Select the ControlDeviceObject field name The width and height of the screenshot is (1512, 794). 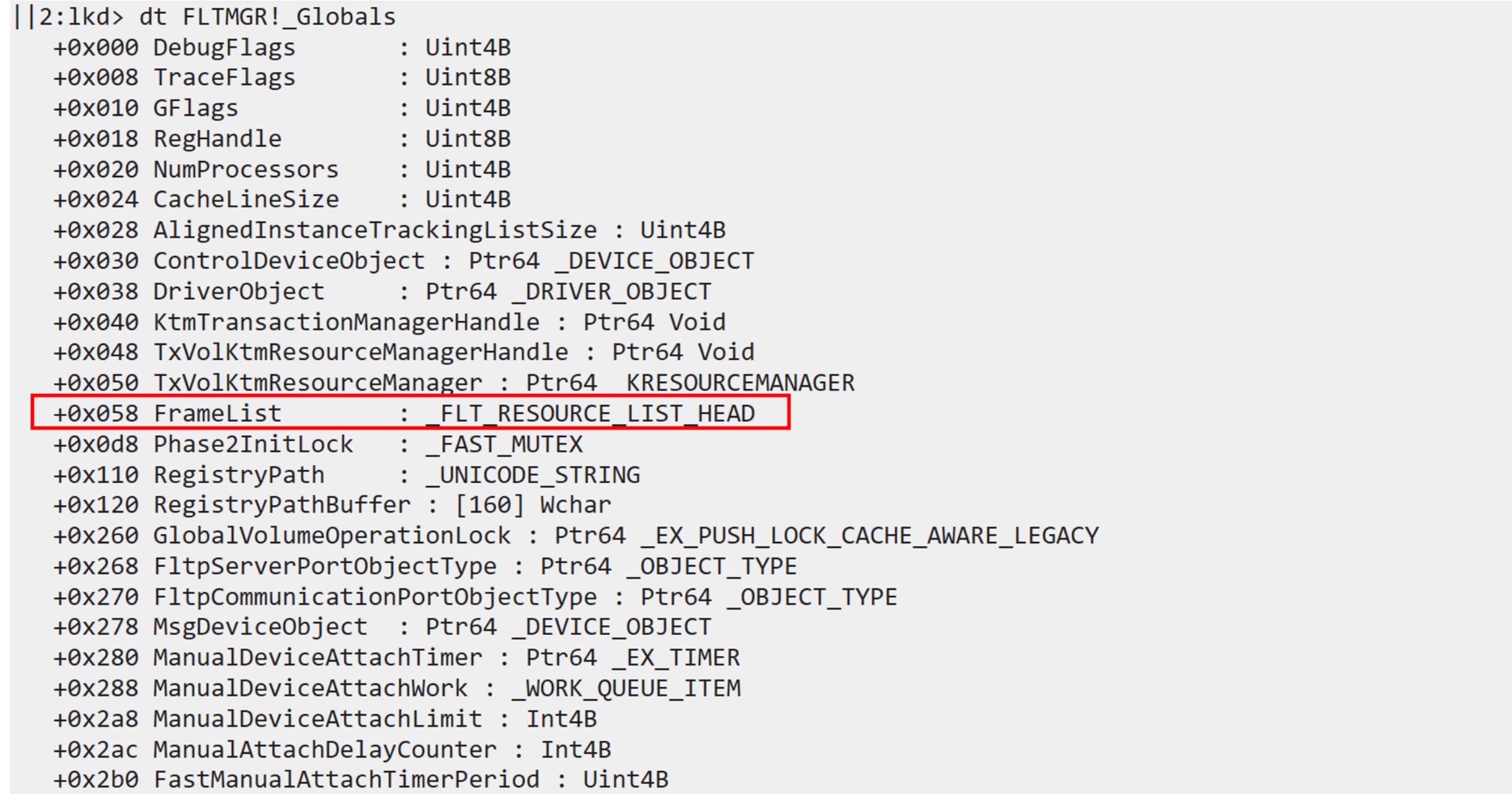[289, 261]
